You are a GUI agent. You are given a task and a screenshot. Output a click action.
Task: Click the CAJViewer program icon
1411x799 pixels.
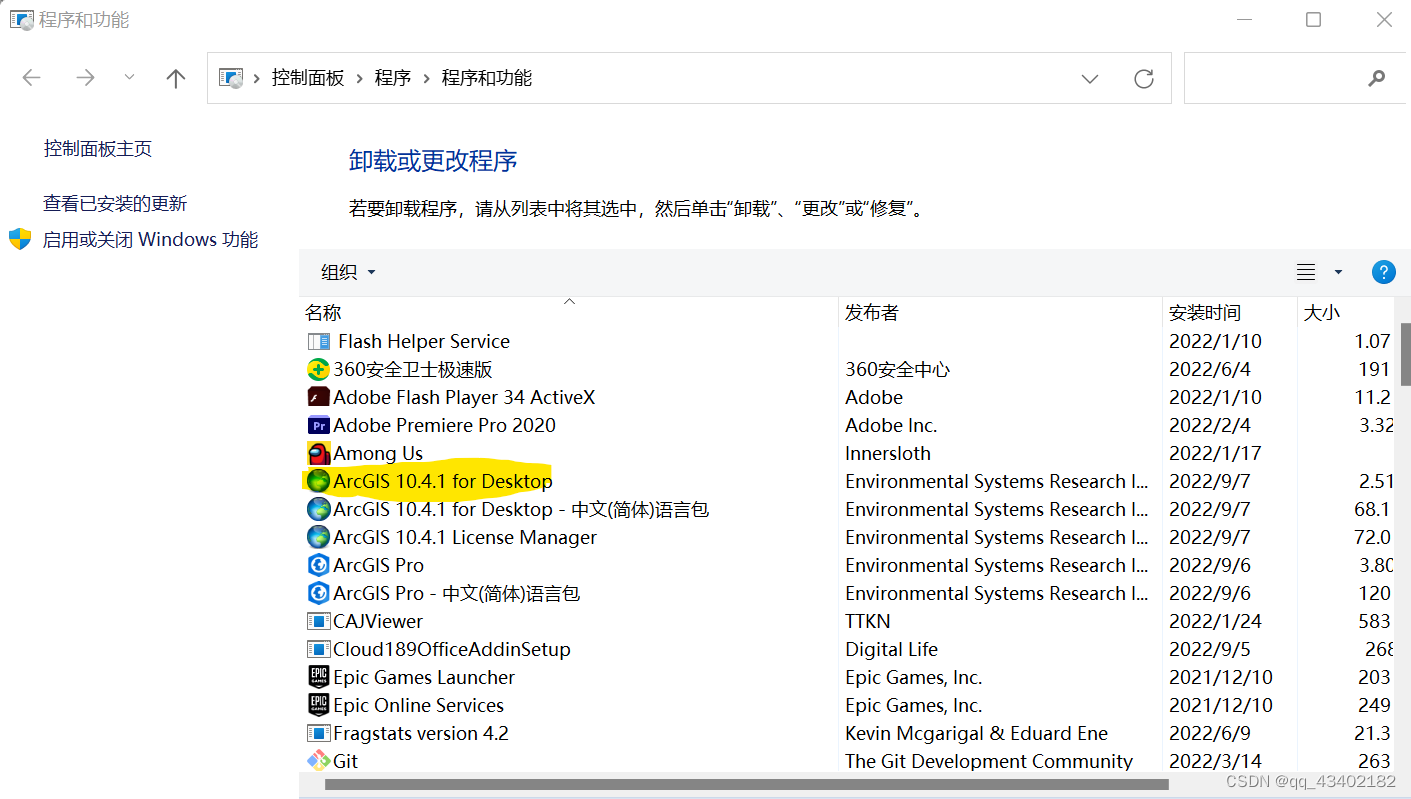click(318, 621)
